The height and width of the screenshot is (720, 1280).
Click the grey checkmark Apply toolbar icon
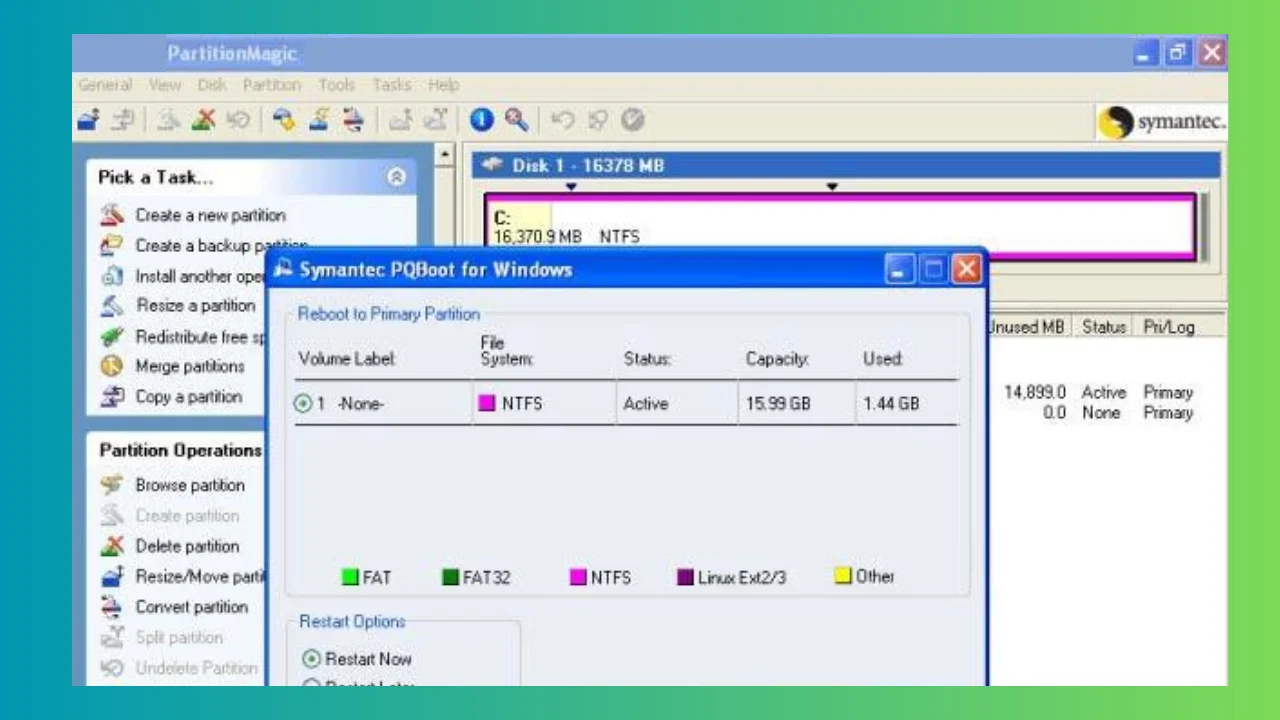tap(632, 121)
